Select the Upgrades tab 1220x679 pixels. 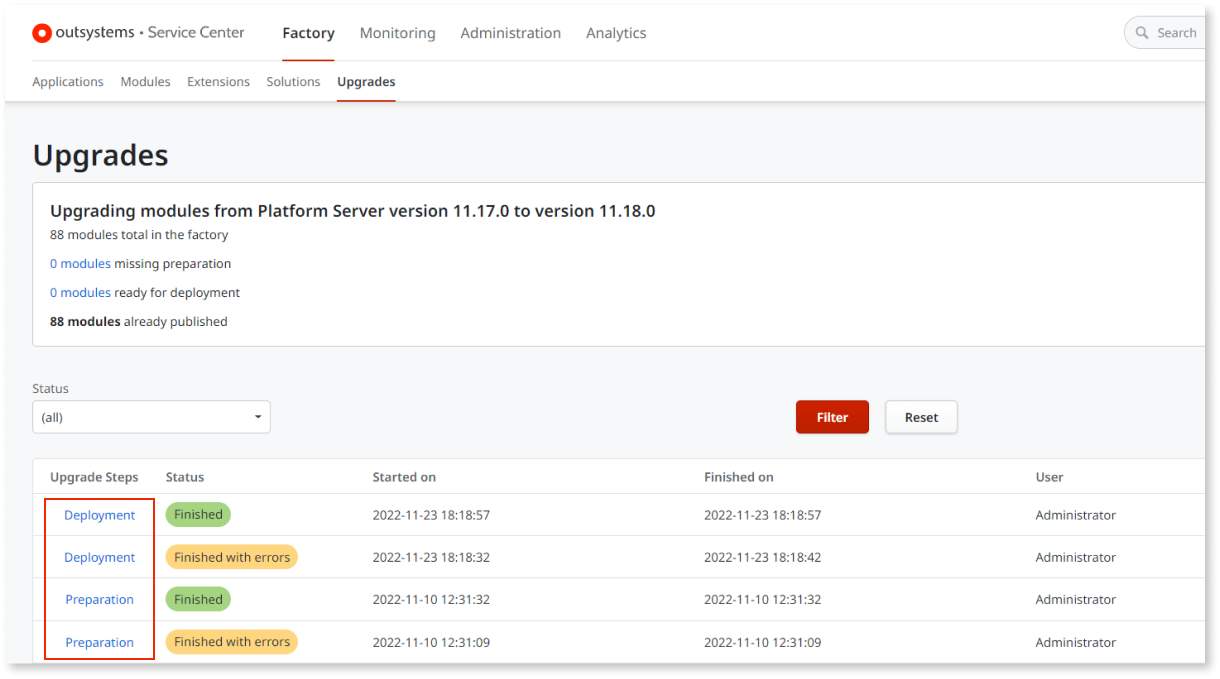365,81
